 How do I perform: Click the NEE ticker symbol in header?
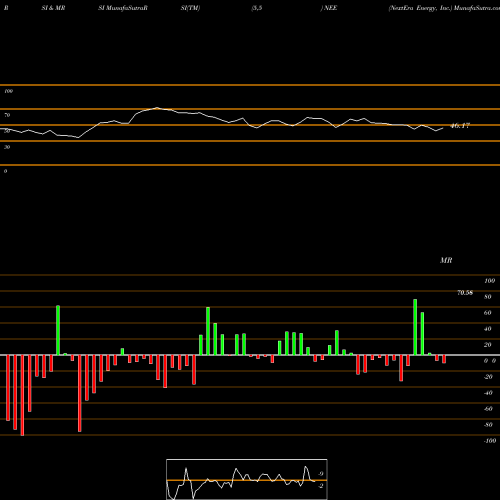pos(330,8)
